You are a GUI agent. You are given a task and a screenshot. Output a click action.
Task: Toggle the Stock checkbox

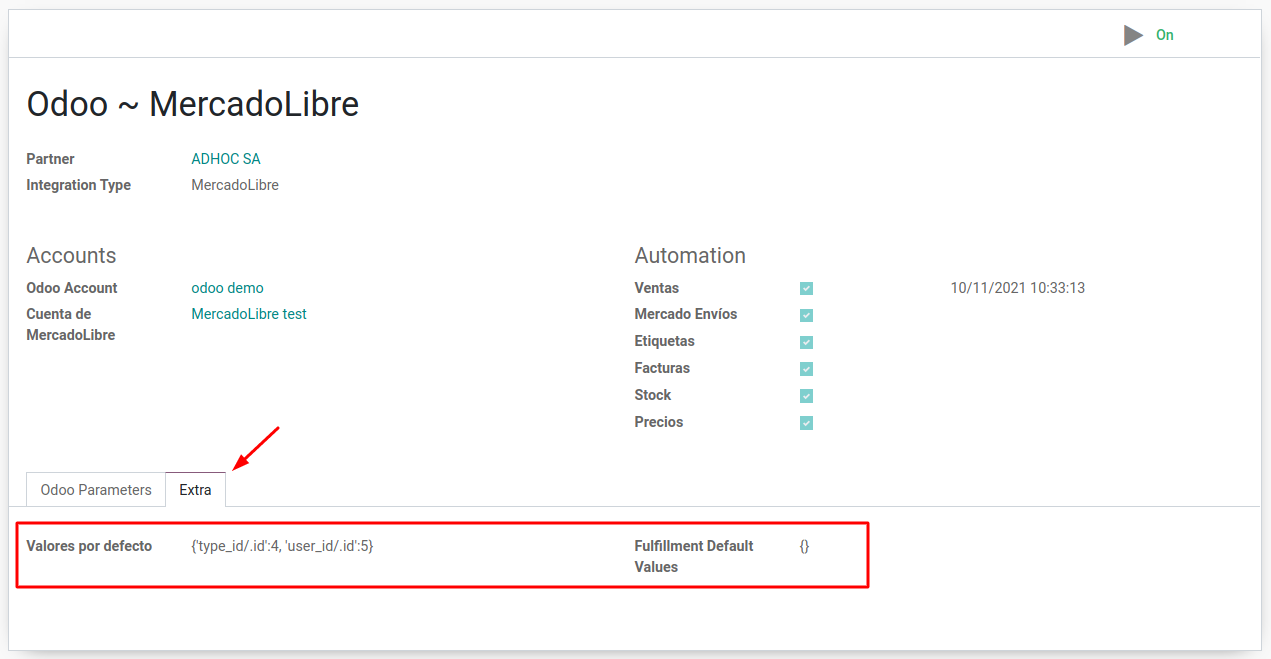click(806, 396)
